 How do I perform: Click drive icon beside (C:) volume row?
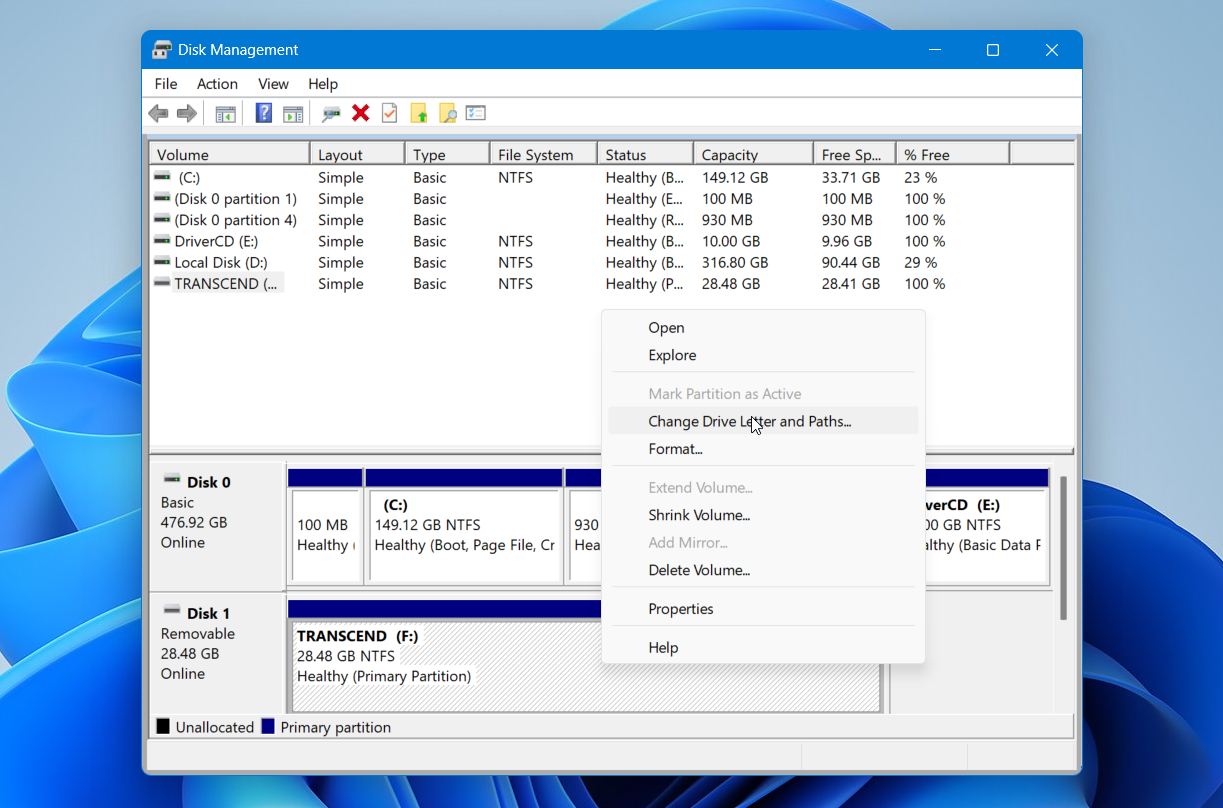pos(162,177)
